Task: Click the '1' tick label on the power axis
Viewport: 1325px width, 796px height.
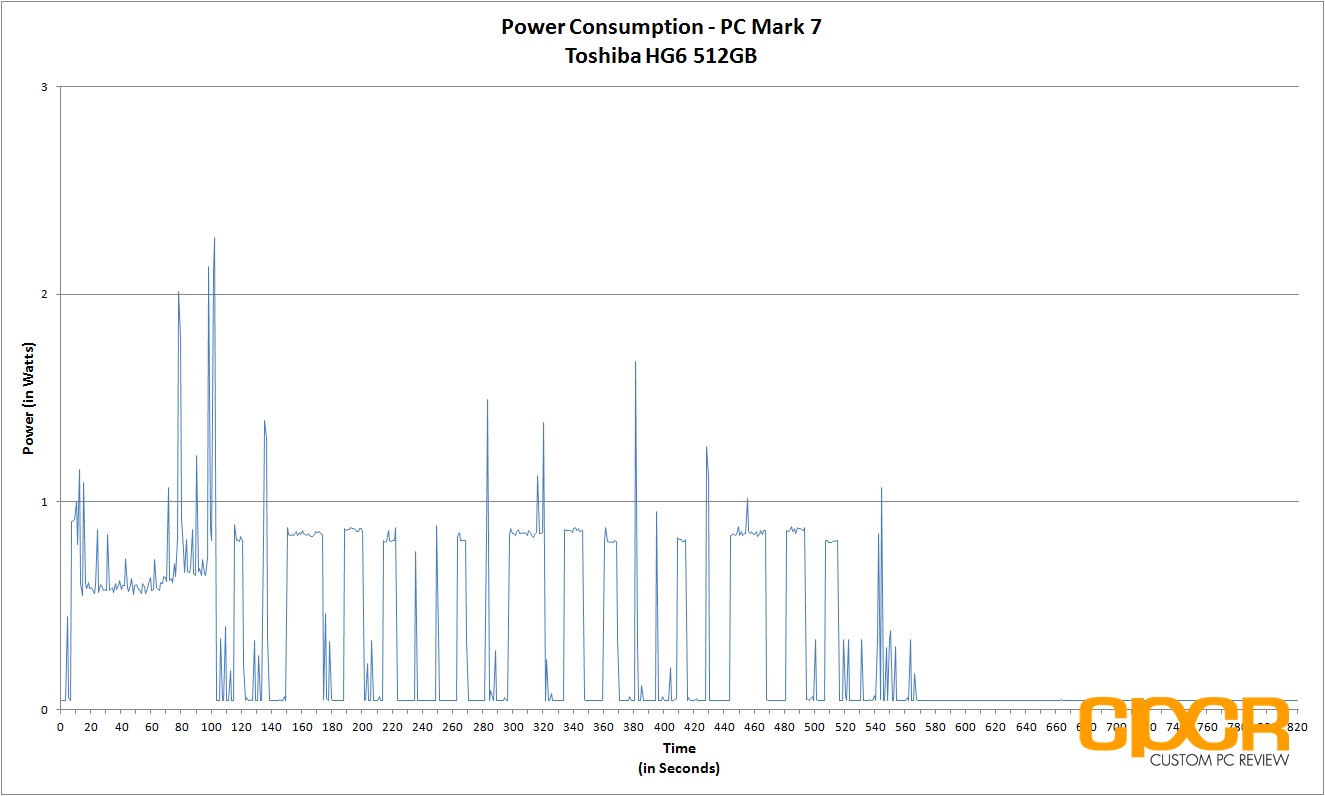Action: (45, 501)
